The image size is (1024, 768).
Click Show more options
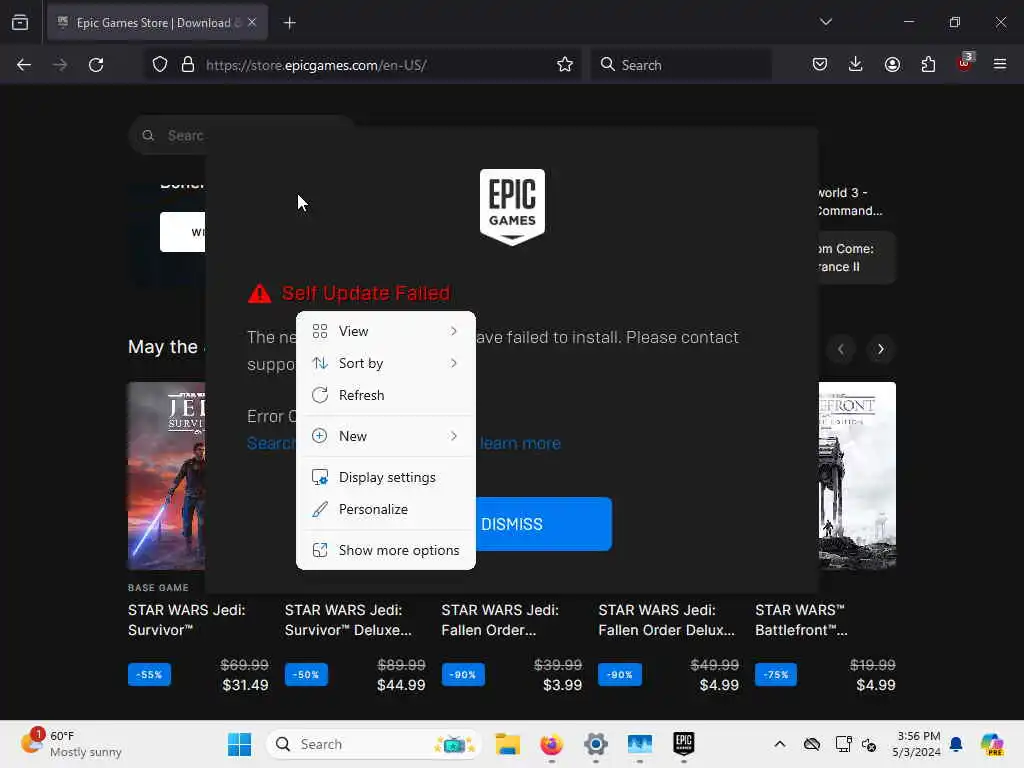point(386,551)
